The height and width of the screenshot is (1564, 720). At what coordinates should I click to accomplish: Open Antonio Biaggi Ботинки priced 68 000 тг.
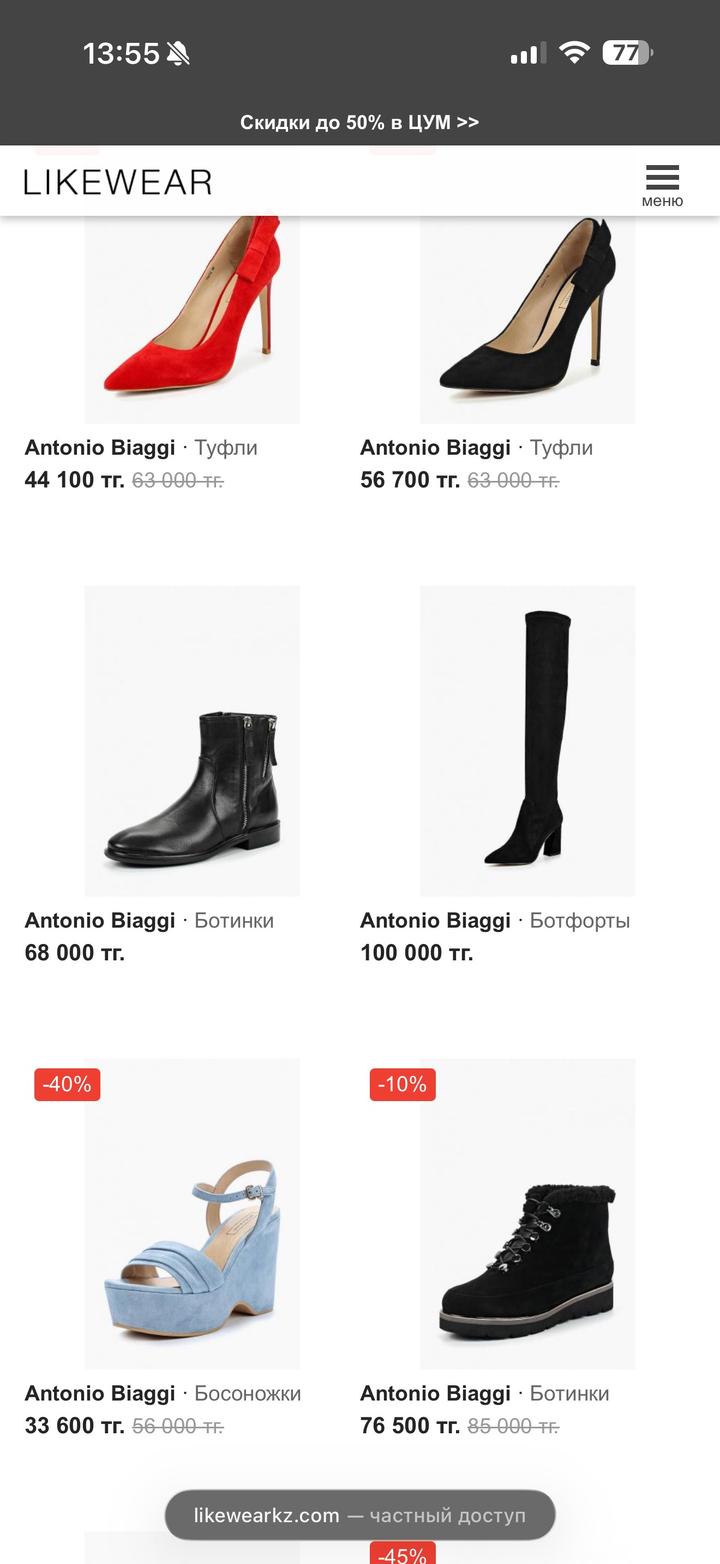coord(149,920)
